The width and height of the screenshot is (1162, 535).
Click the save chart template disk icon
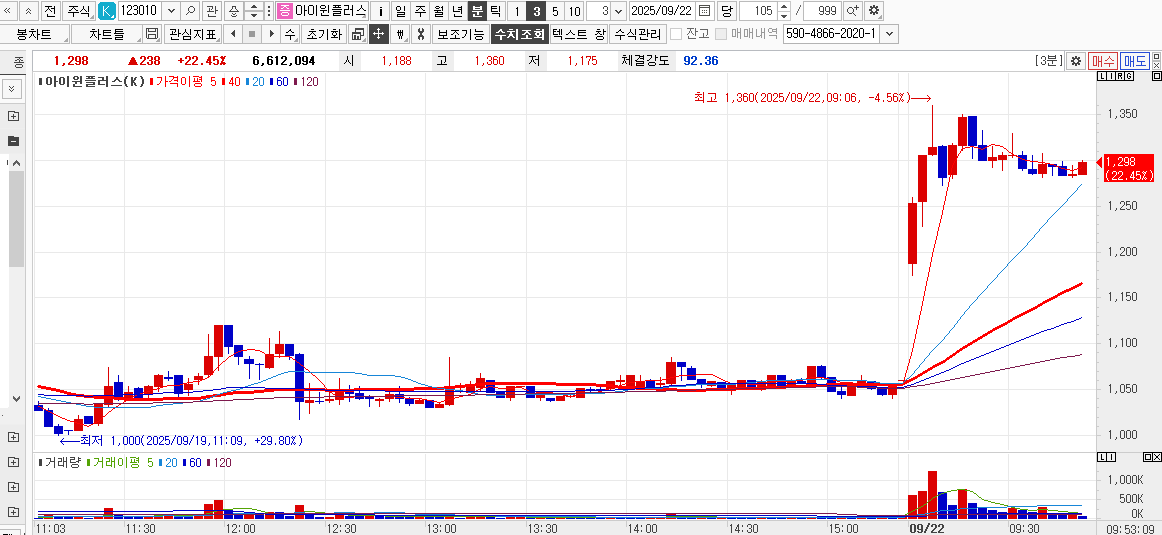[x=152, y=34]
